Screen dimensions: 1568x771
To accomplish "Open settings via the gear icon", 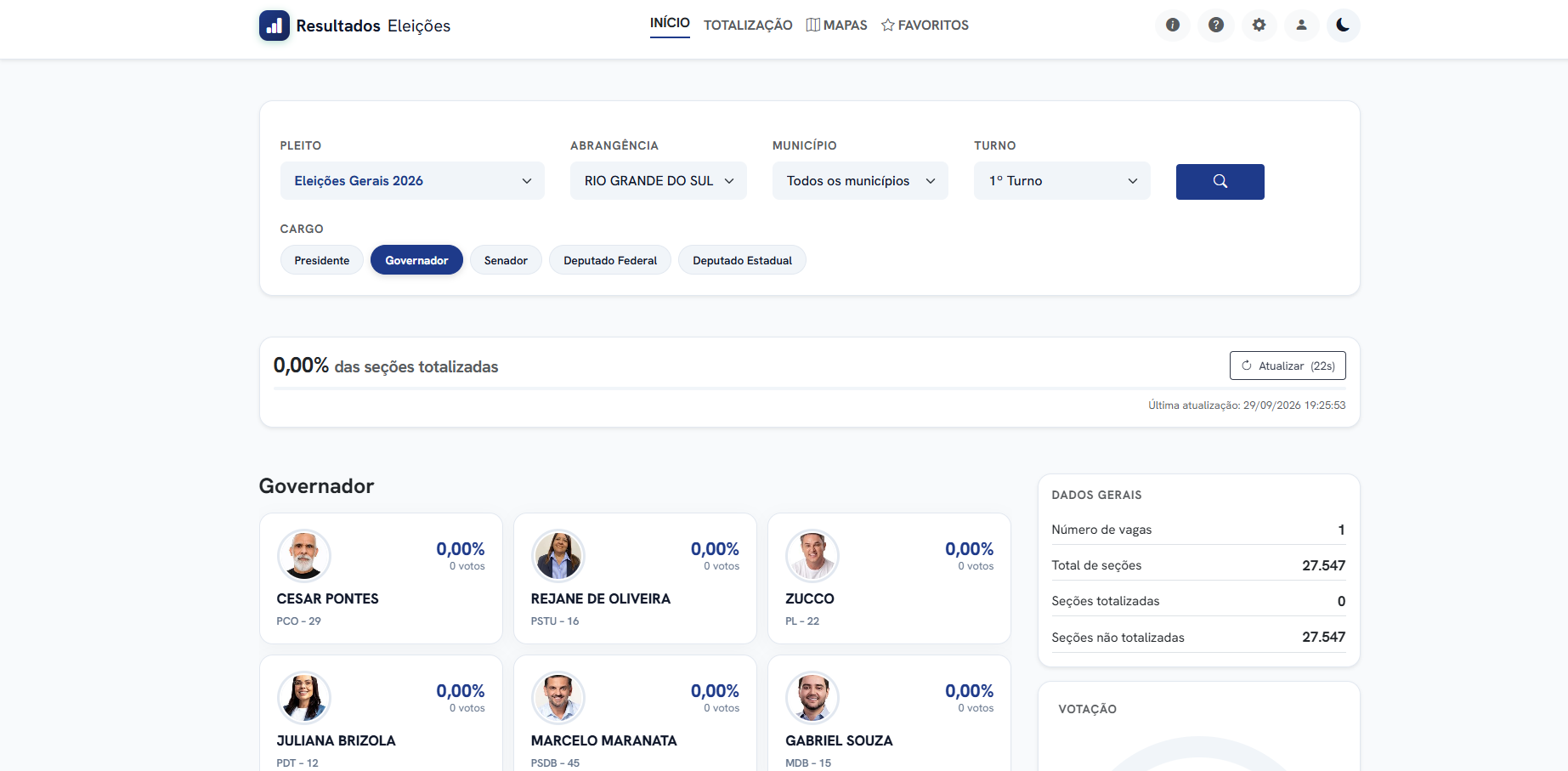I will click(x=1259, y=25).
